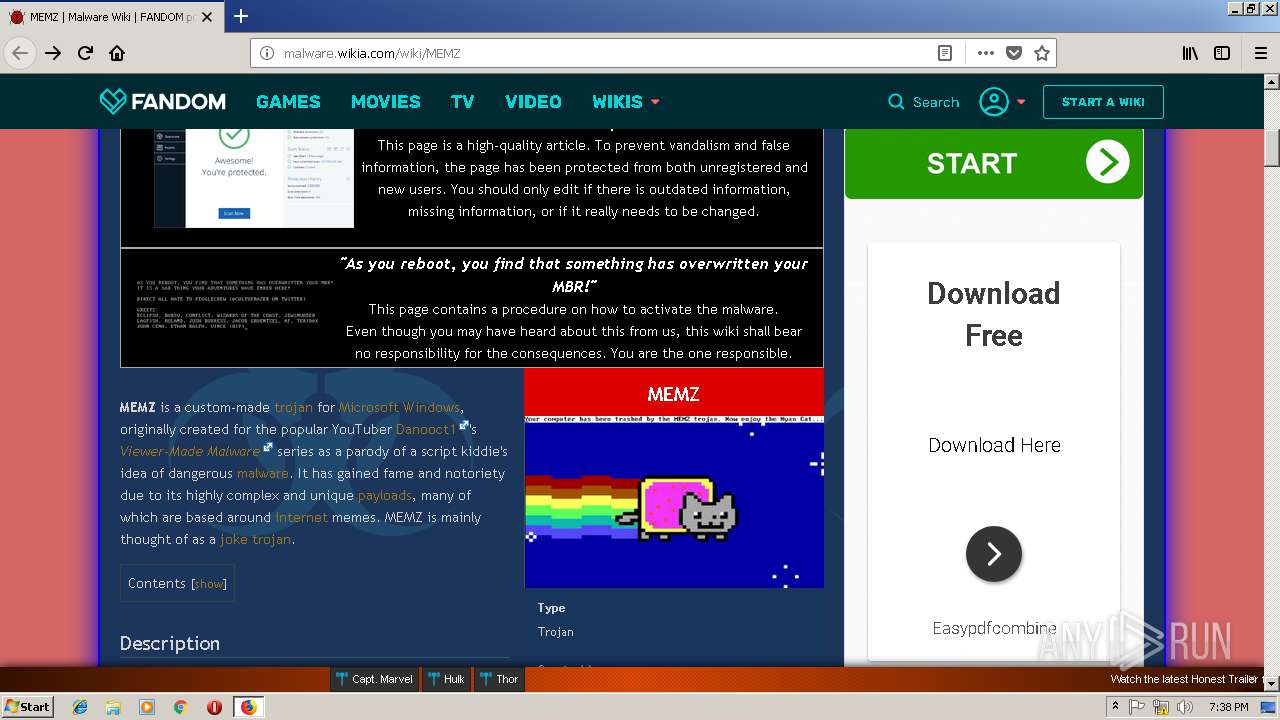Click the page scrollbar up arrow
1280x720 pixels.
(x=1272, y=82)
